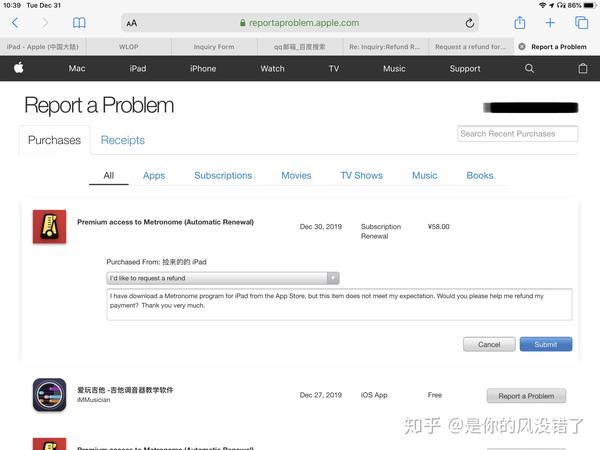Switch to the Request a refund for browser tab

[471, 47]
